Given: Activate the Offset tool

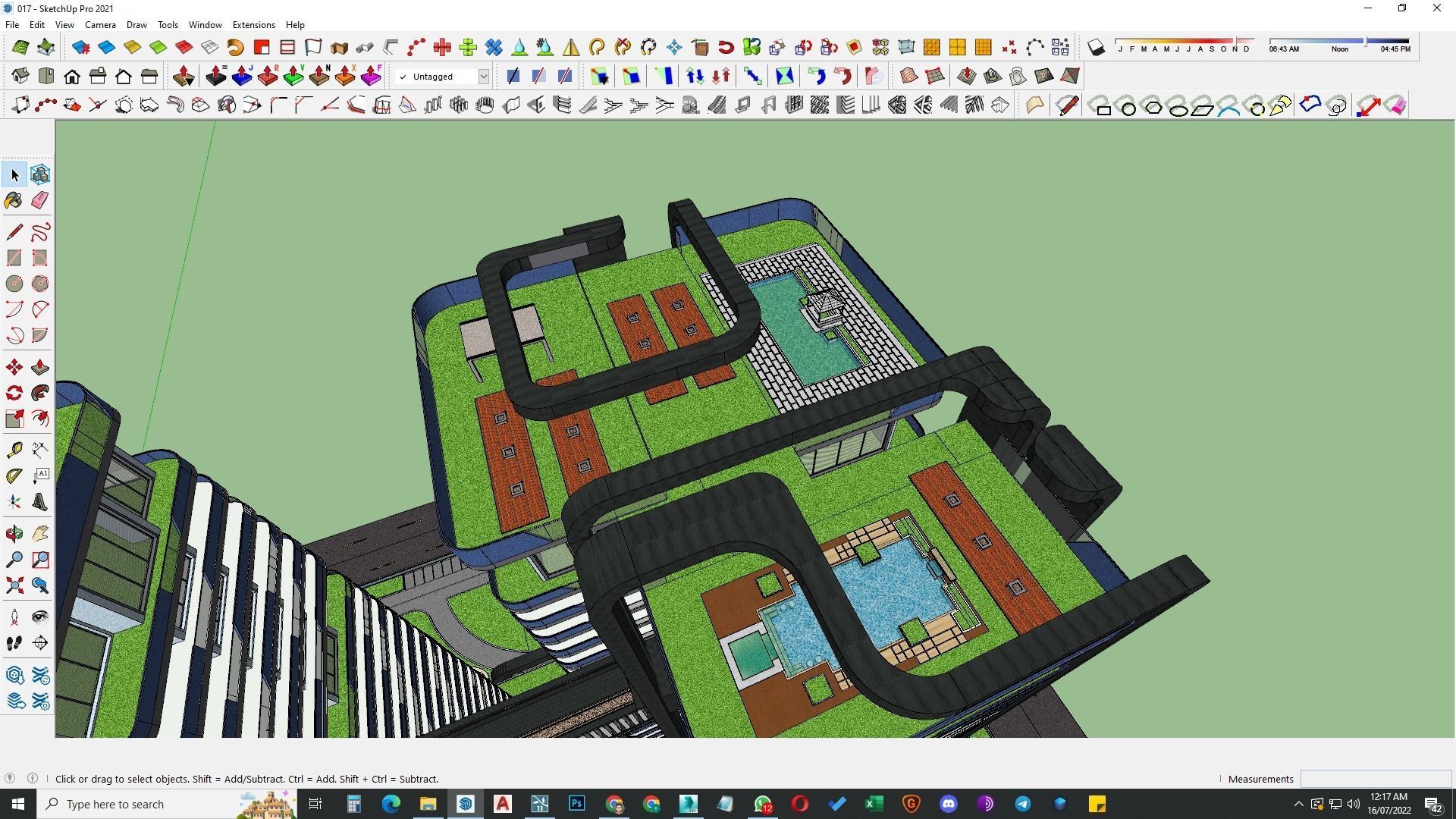Looking at the screenshot, I should point(40,419).
